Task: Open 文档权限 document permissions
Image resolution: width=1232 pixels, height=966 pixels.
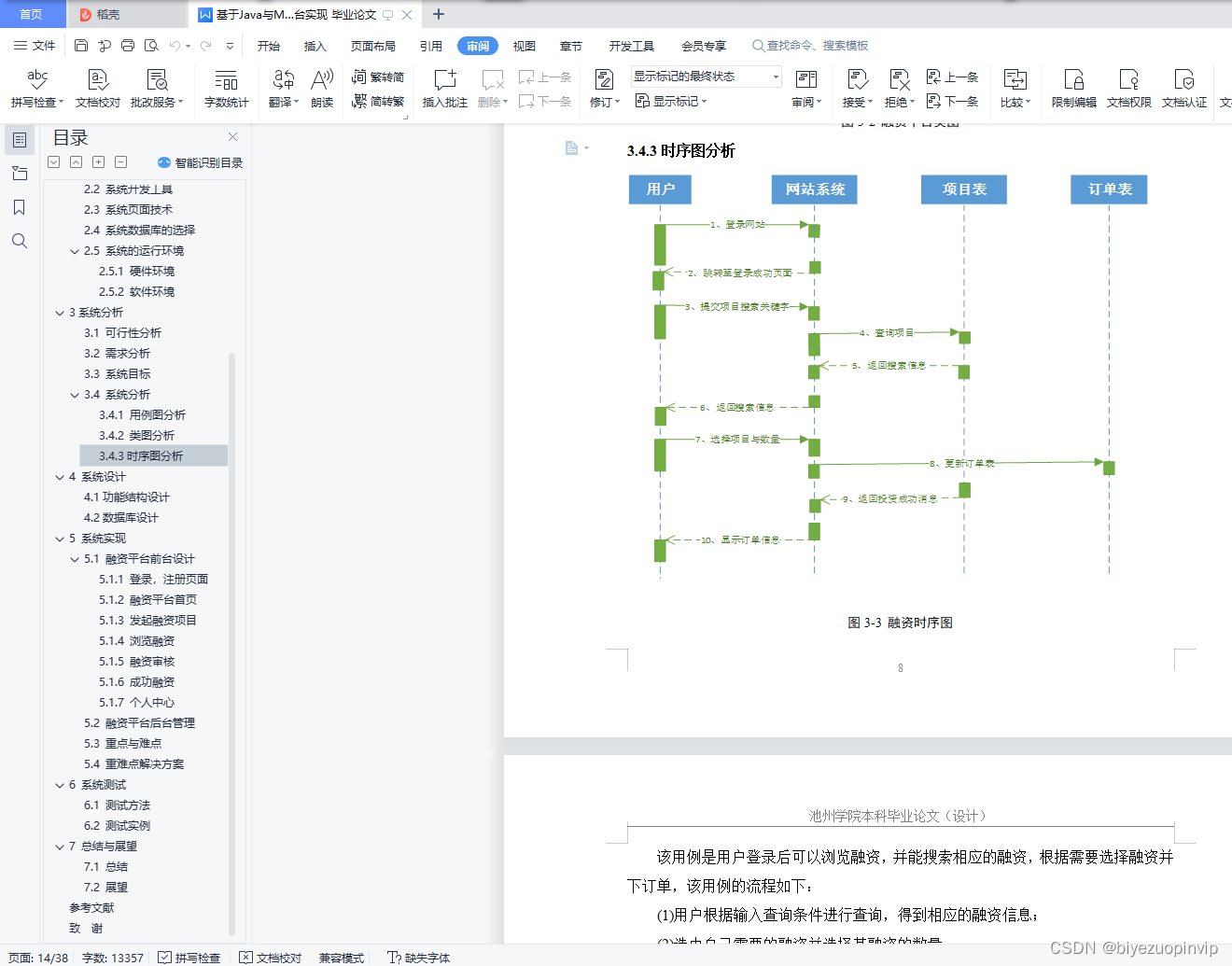Action: pyautogui.click(x=1129, y=89)
